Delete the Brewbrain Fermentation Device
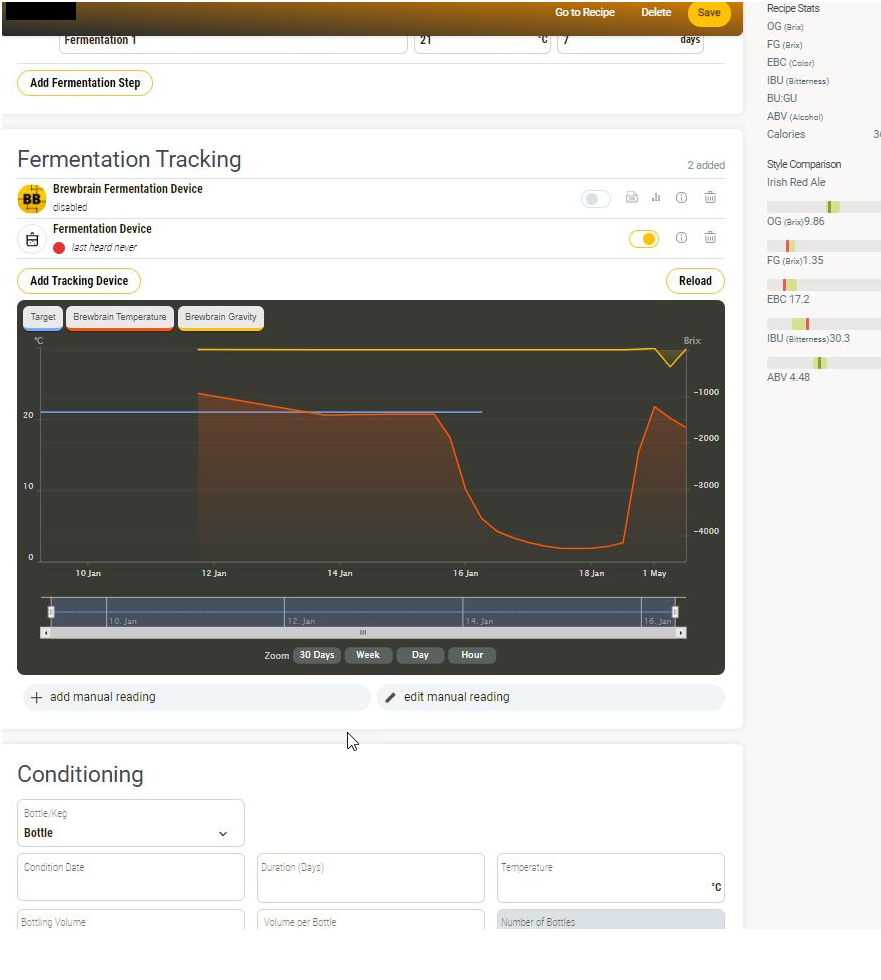Screen dimensions: 881x980 (x=710, y=198)
